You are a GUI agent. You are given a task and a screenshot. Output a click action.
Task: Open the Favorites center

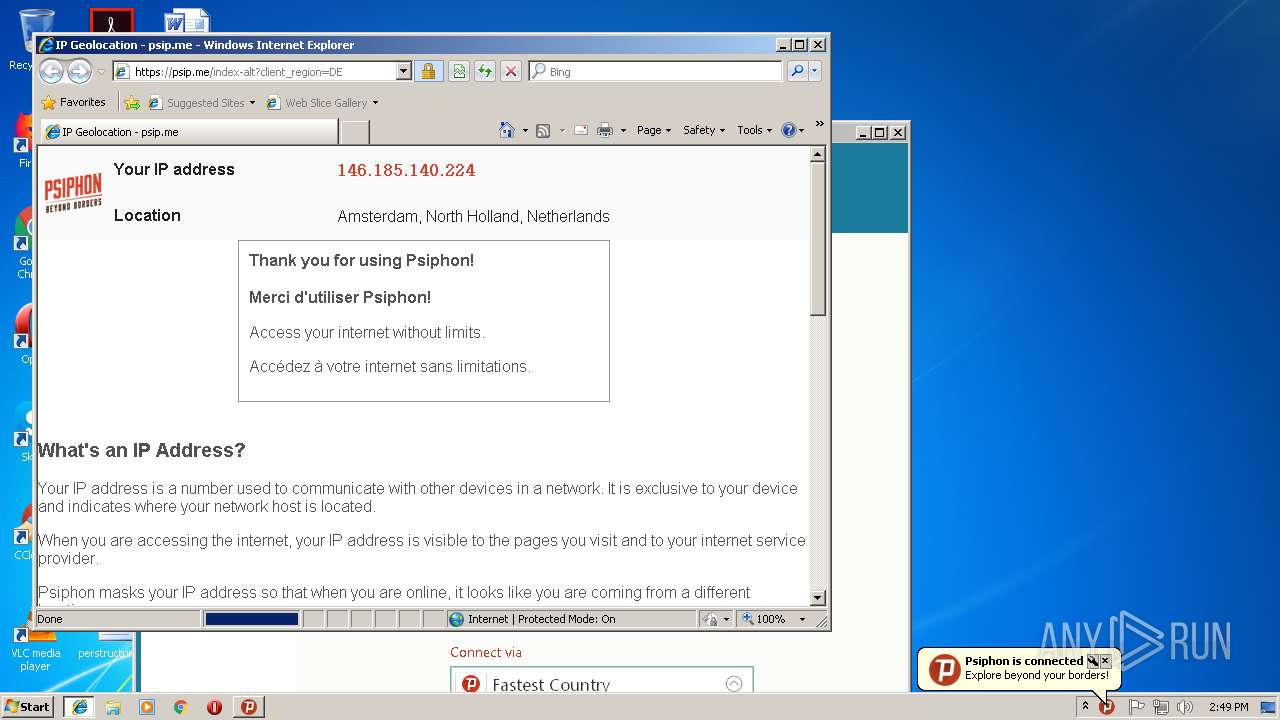pos(73,102)
